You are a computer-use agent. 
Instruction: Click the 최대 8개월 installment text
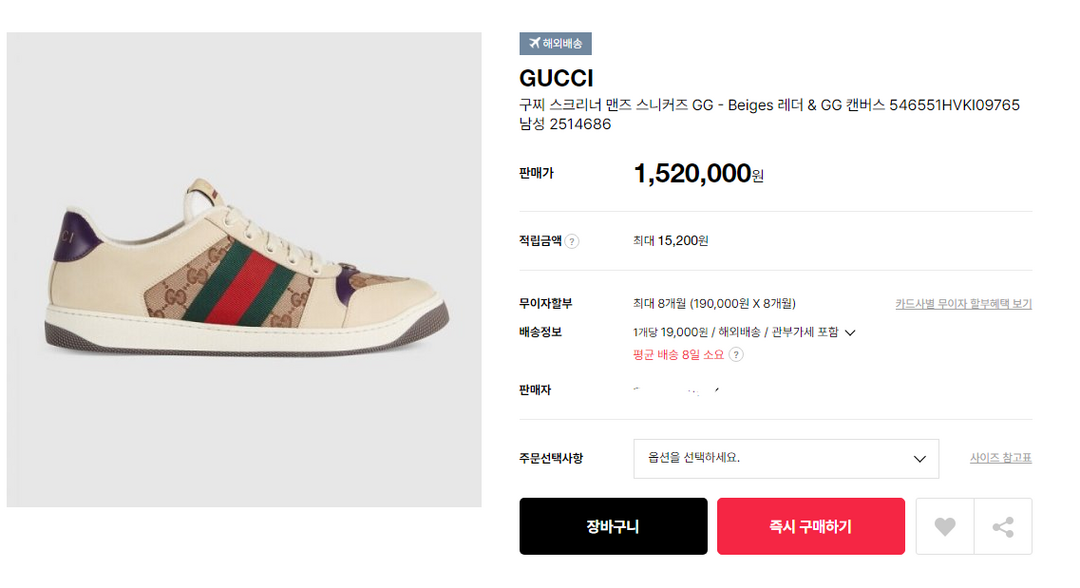pyautogui.click(x=714, y=304)
